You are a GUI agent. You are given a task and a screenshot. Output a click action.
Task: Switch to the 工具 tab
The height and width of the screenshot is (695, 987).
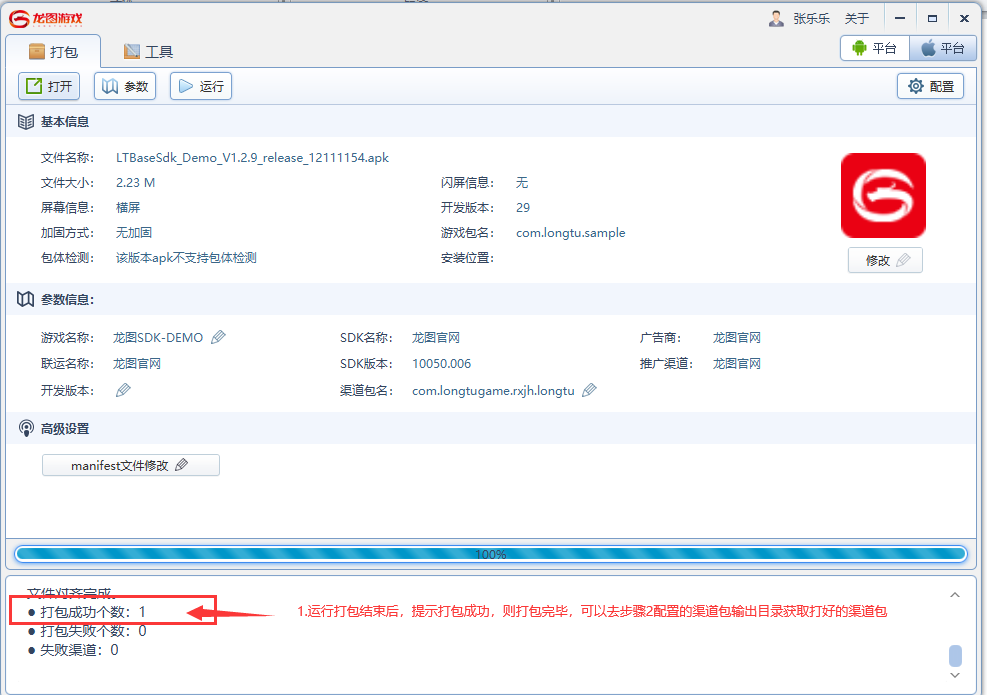click(x=148, y=51)
